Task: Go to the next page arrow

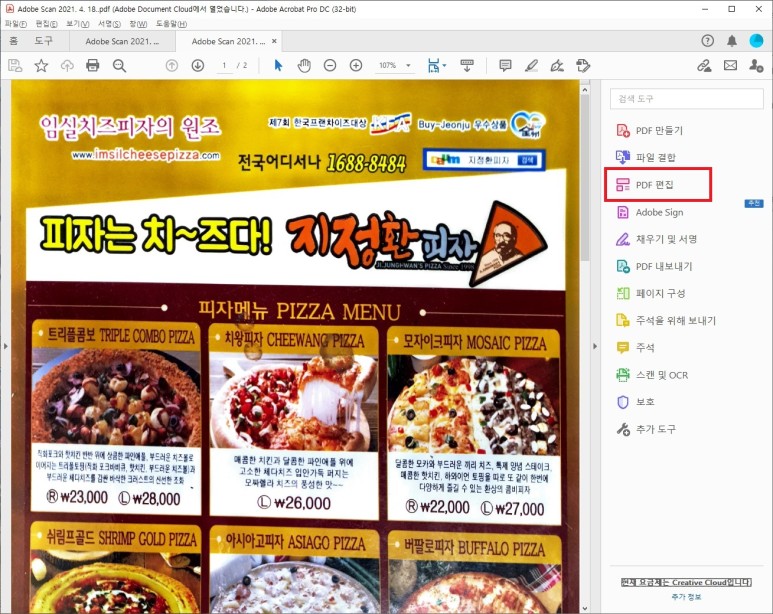Action: [x=198, y=65]
